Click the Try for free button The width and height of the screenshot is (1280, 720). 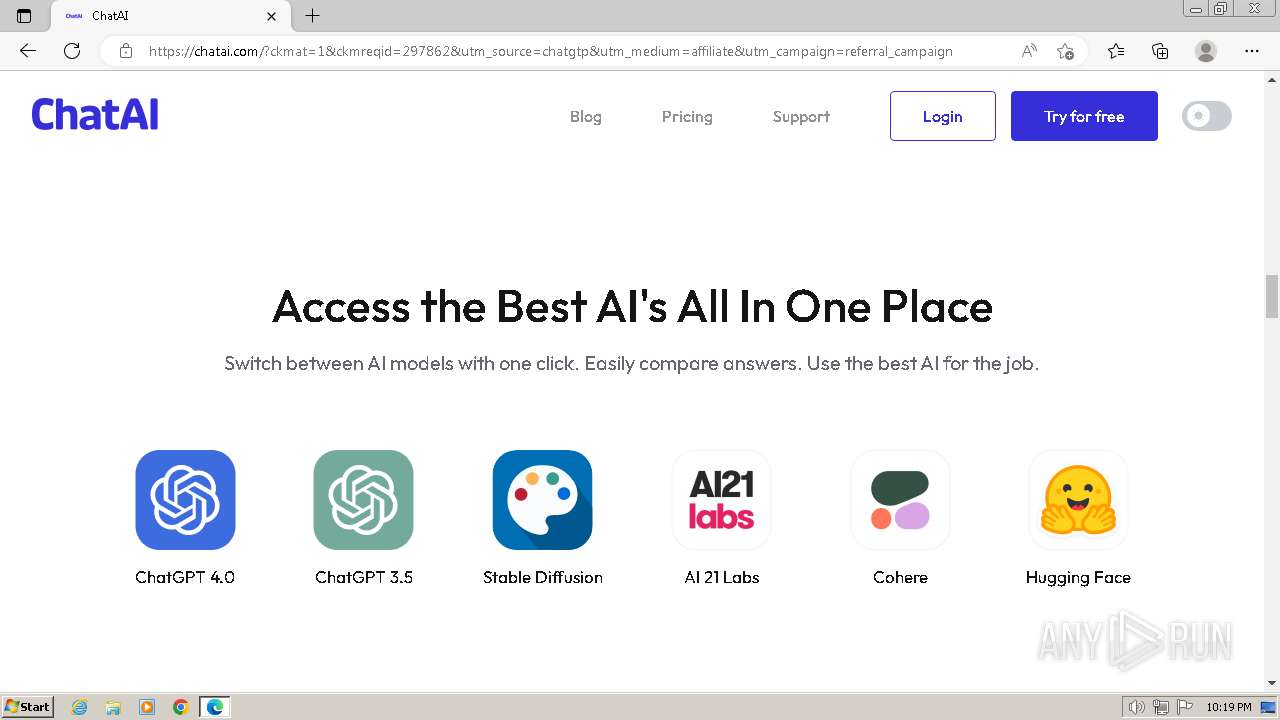pyautogui.click(x=1084, y=116)
